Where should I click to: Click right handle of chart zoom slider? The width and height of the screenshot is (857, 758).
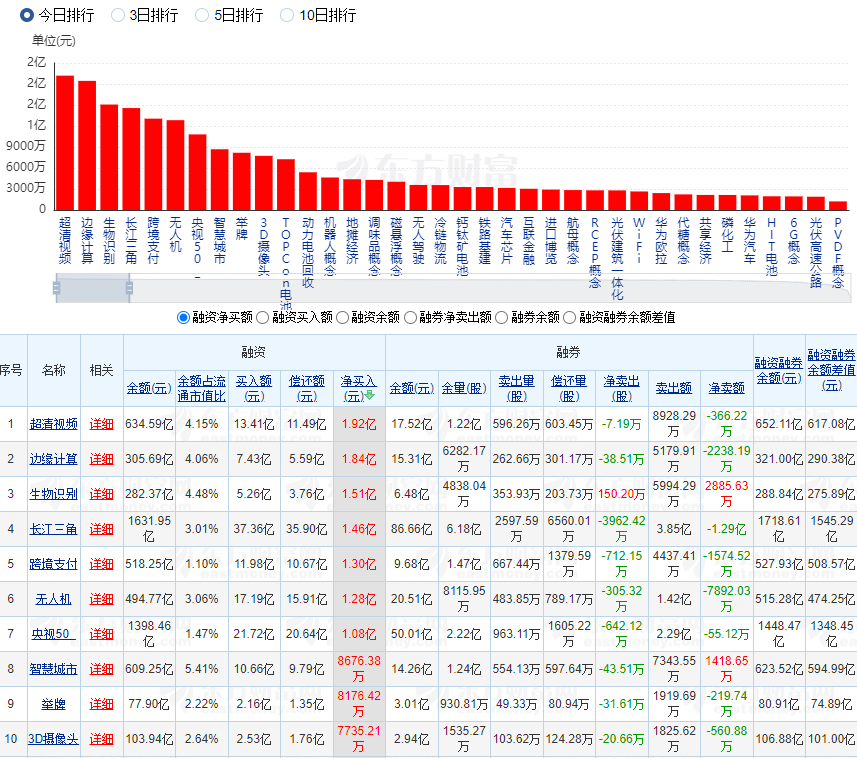pyautogui.click(x=129, y=289)
